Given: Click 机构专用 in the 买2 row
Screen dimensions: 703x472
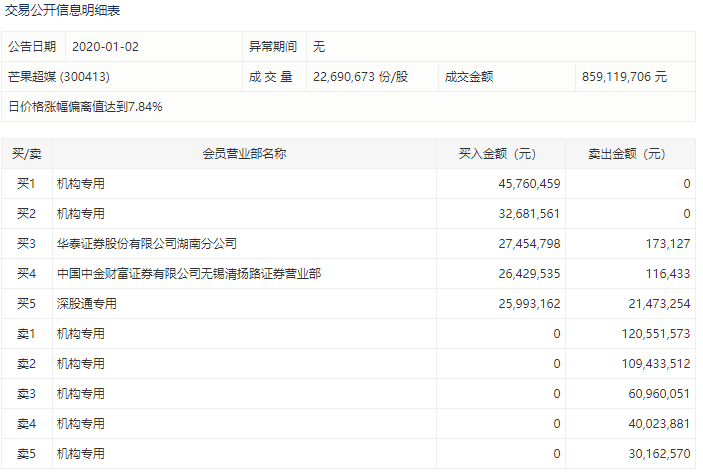Looking at the screenshot, I should 81,214.
